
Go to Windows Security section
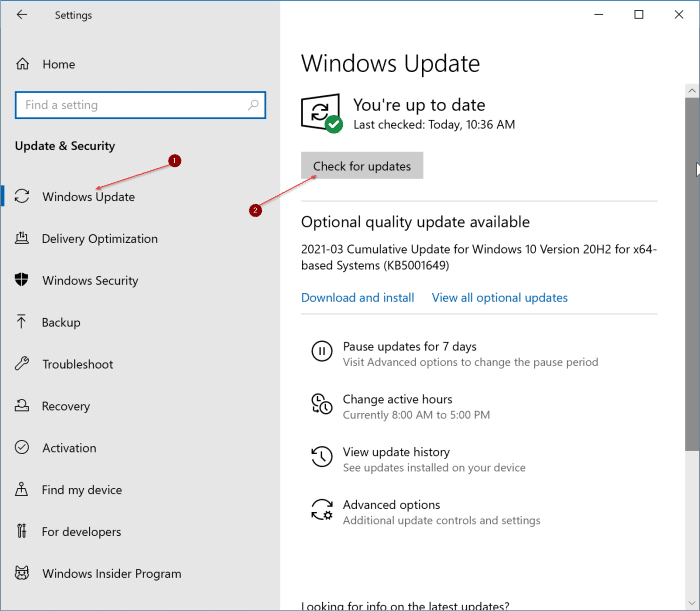coord(90,281)
